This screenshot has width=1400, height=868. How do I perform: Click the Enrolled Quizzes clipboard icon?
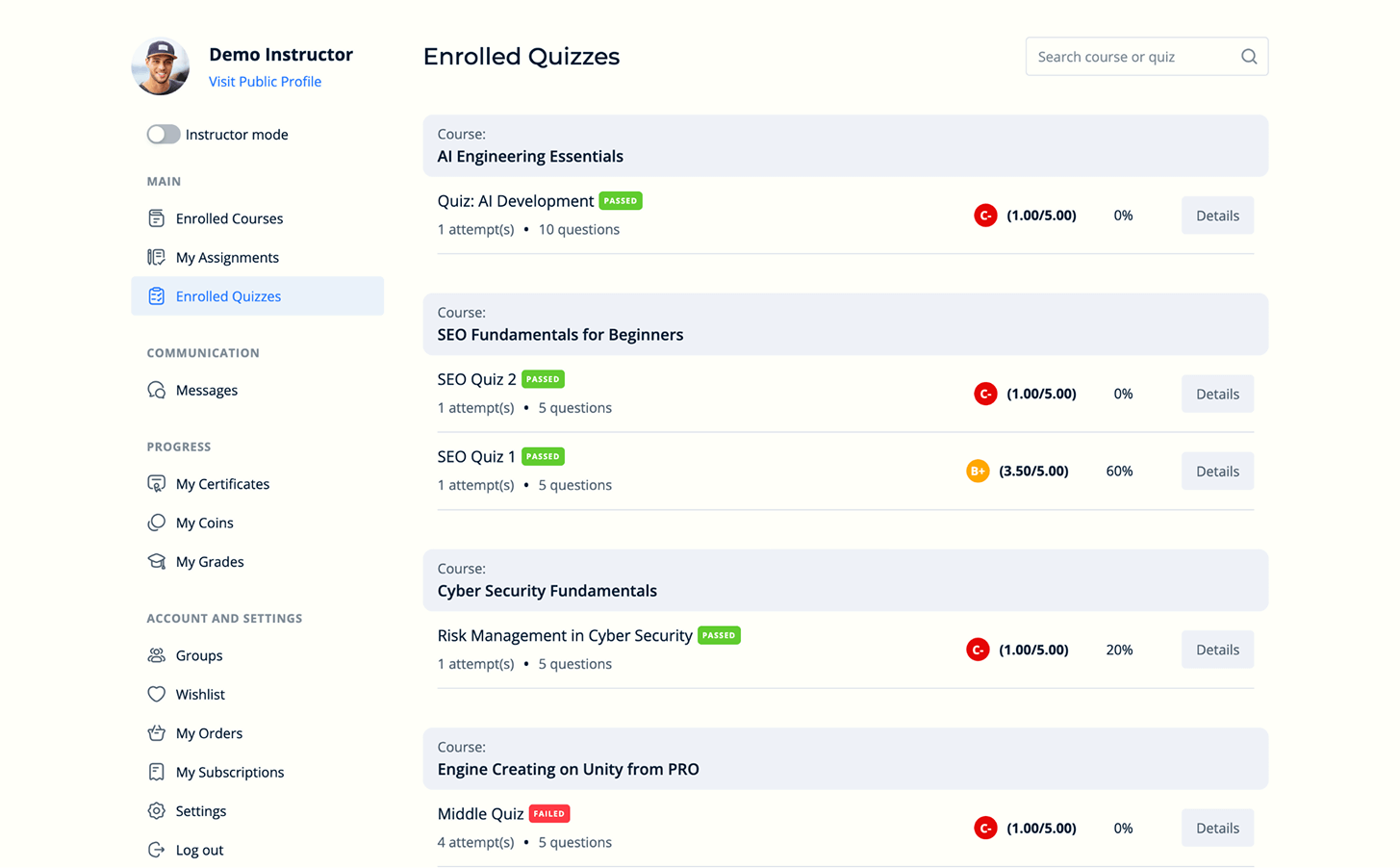coord(156,295)
